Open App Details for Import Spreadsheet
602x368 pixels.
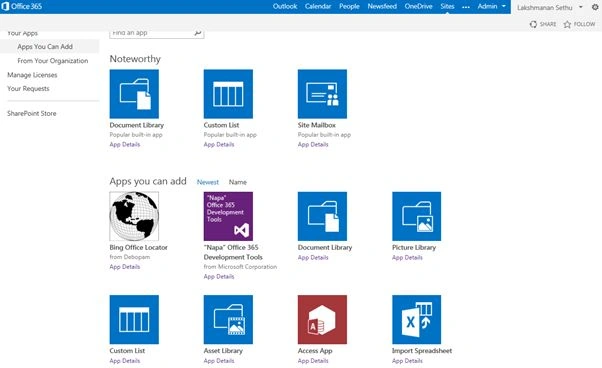407,361
